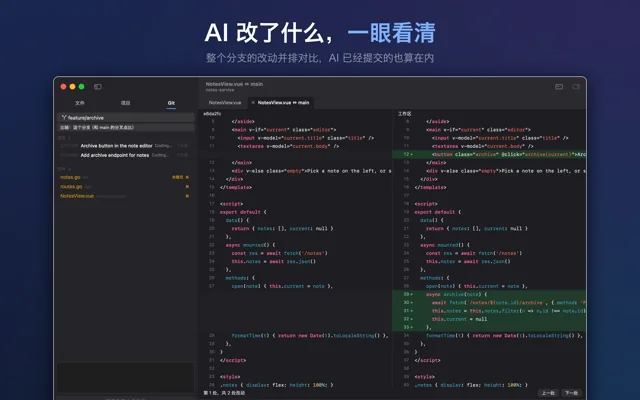Screen dimensions: 640x400
Task: Click the macOS green zoom window button
Action: click(x=81, y=87)
